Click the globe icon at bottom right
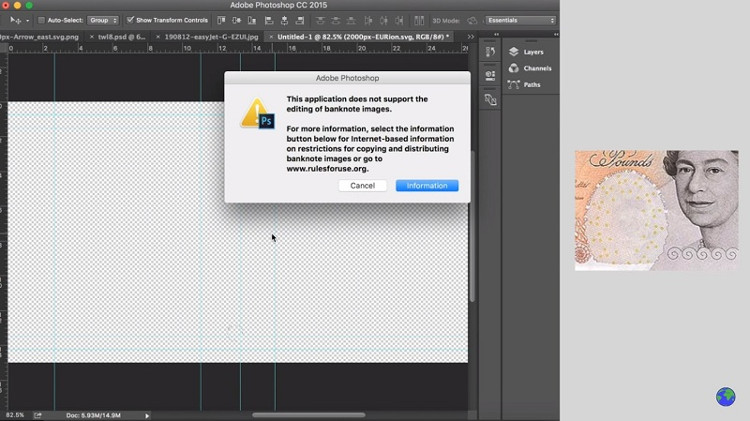 tap(726, 397)
